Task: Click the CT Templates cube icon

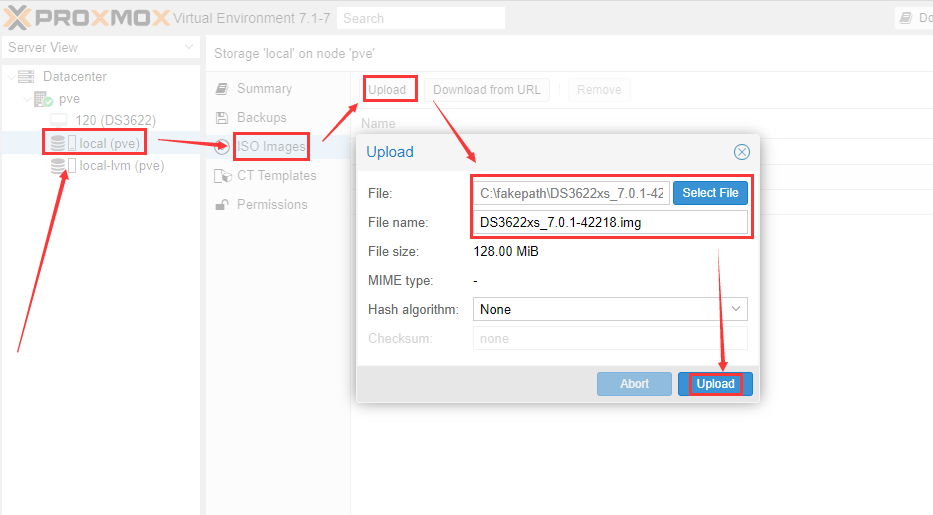Action: 223,175
